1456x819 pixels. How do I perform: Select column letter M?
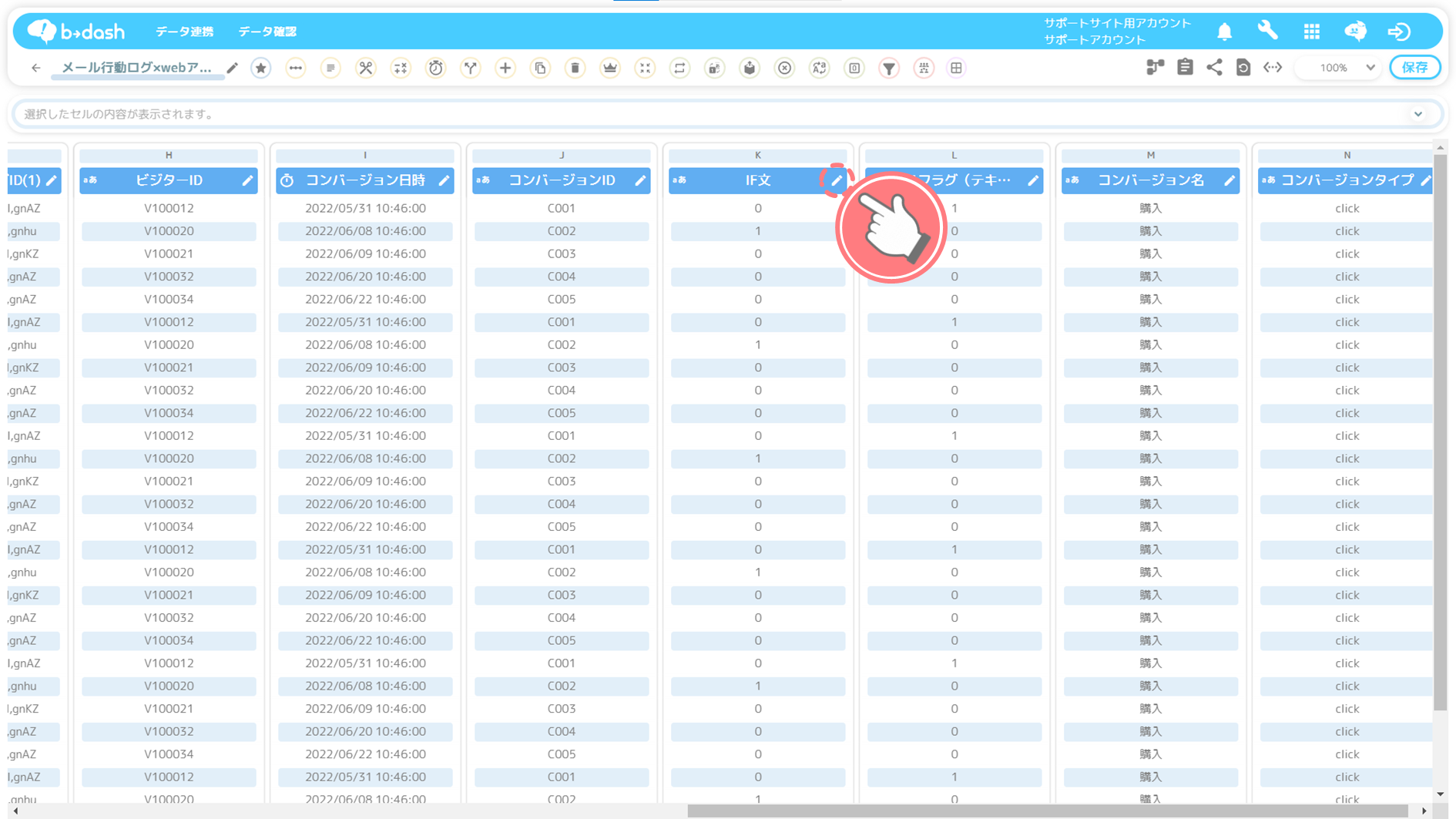[1151, 155]
